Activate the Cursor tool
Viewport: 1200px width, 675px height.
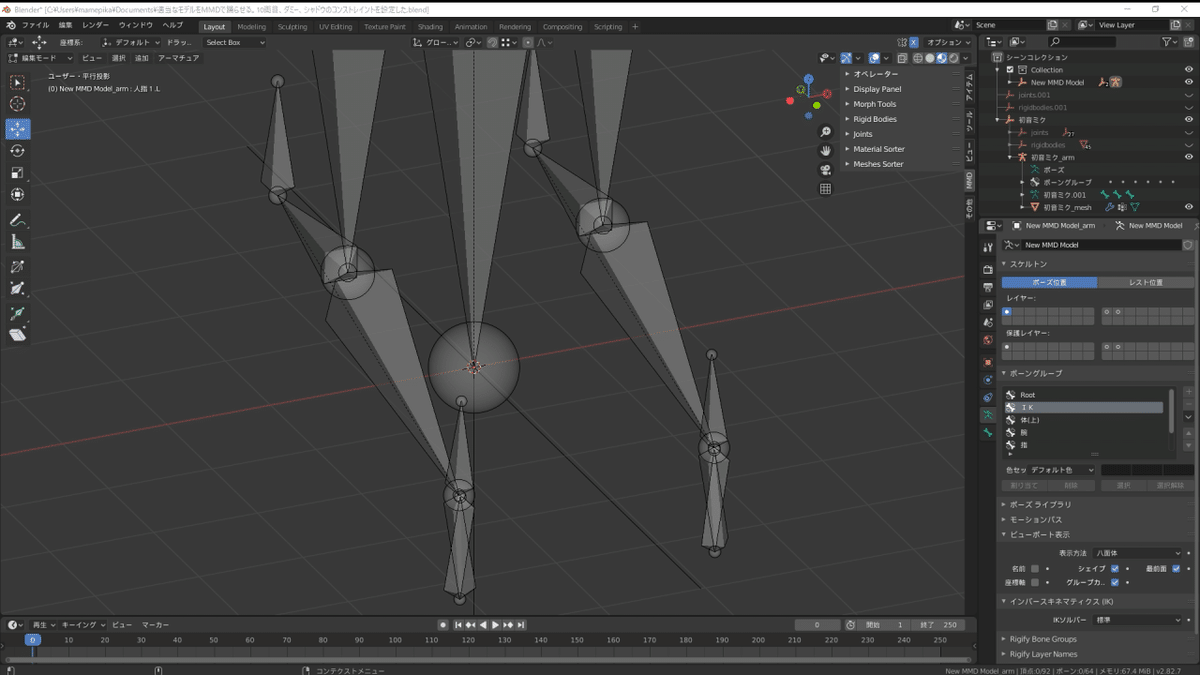18,104
